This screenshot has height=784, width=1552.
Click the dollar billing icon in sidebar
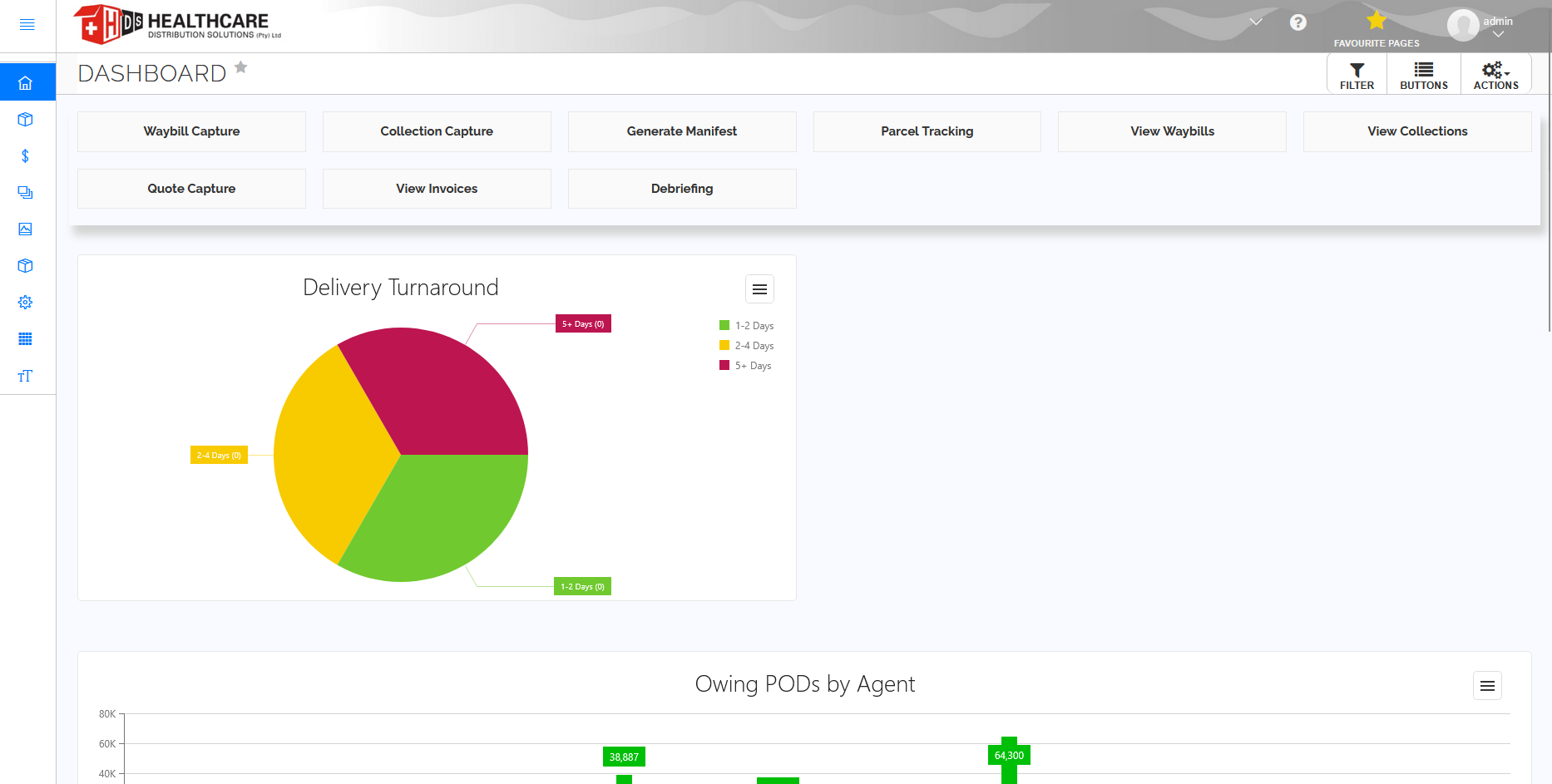26,155
